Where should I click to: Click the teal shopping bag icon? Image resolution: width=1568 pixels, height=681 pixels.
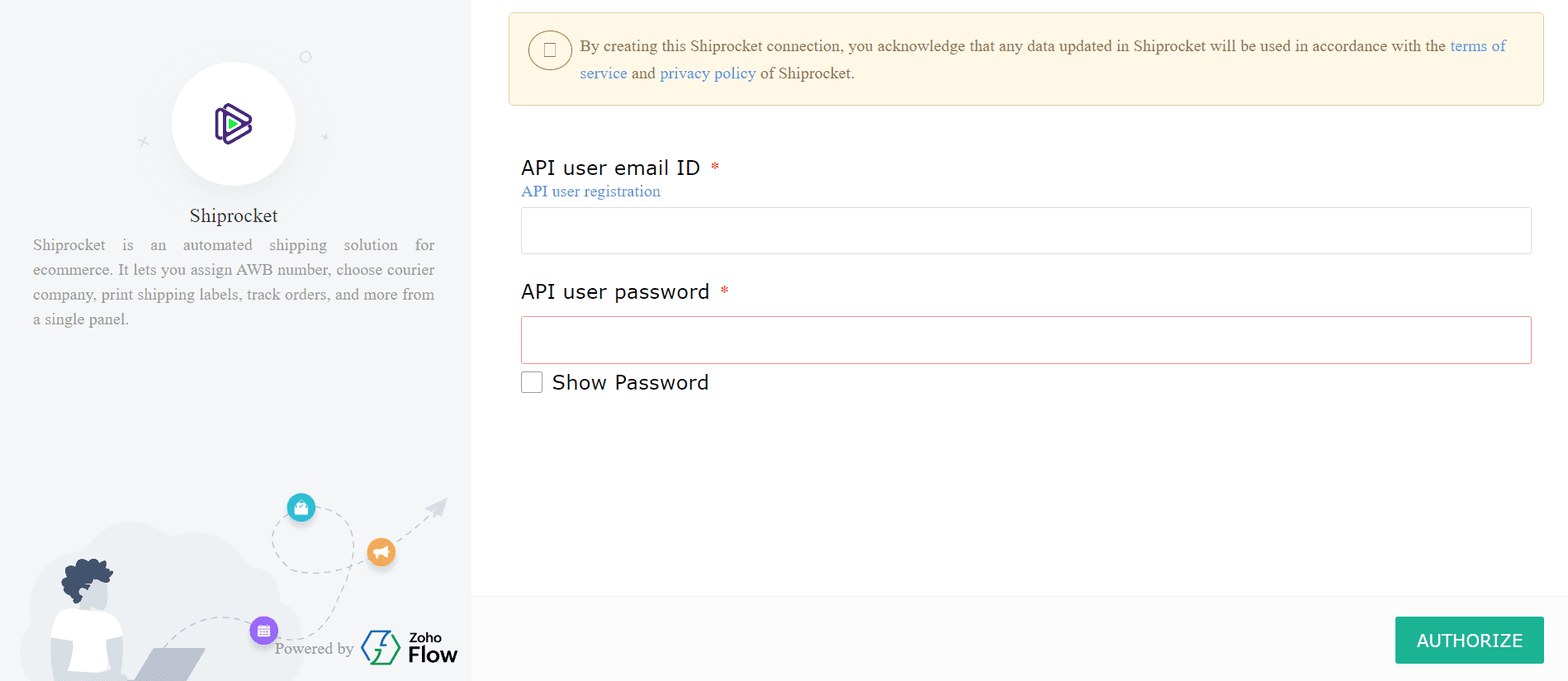(x=301, y=508)
